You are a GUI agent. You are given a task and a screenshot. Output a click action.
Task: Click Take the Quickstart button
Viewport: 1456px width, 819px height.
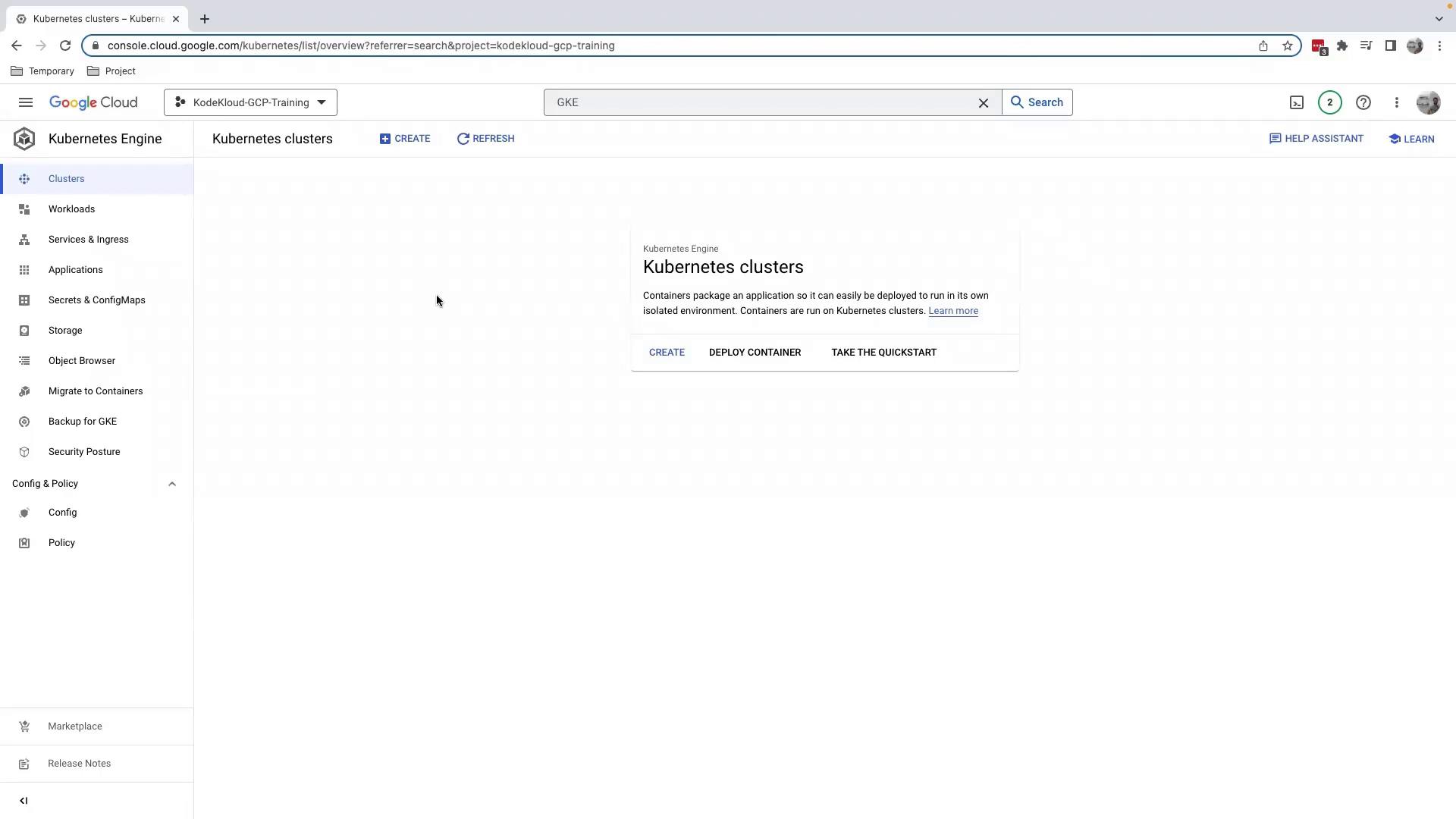883,353
